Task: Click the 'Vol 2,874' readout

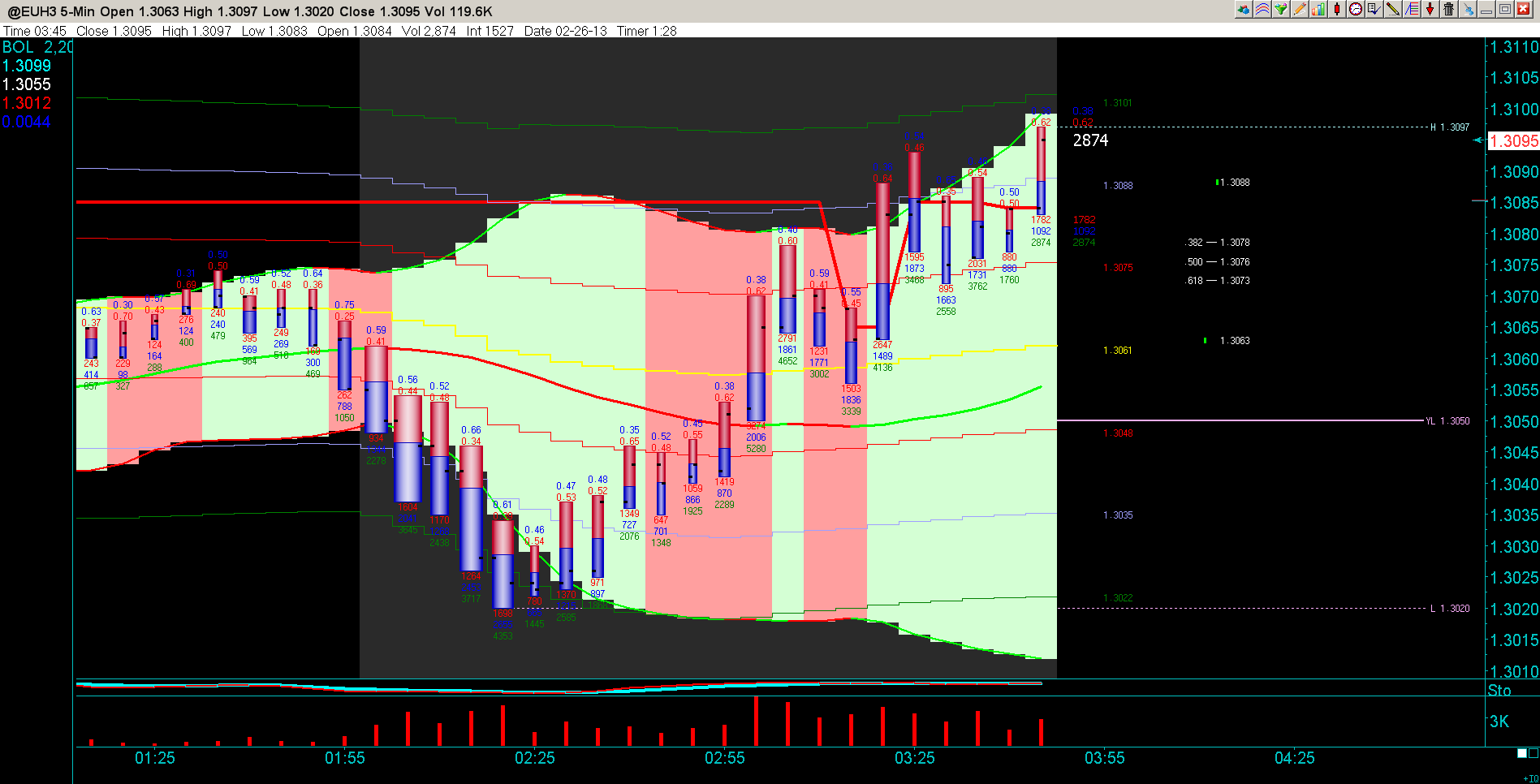Action: (x=429, y=31)
